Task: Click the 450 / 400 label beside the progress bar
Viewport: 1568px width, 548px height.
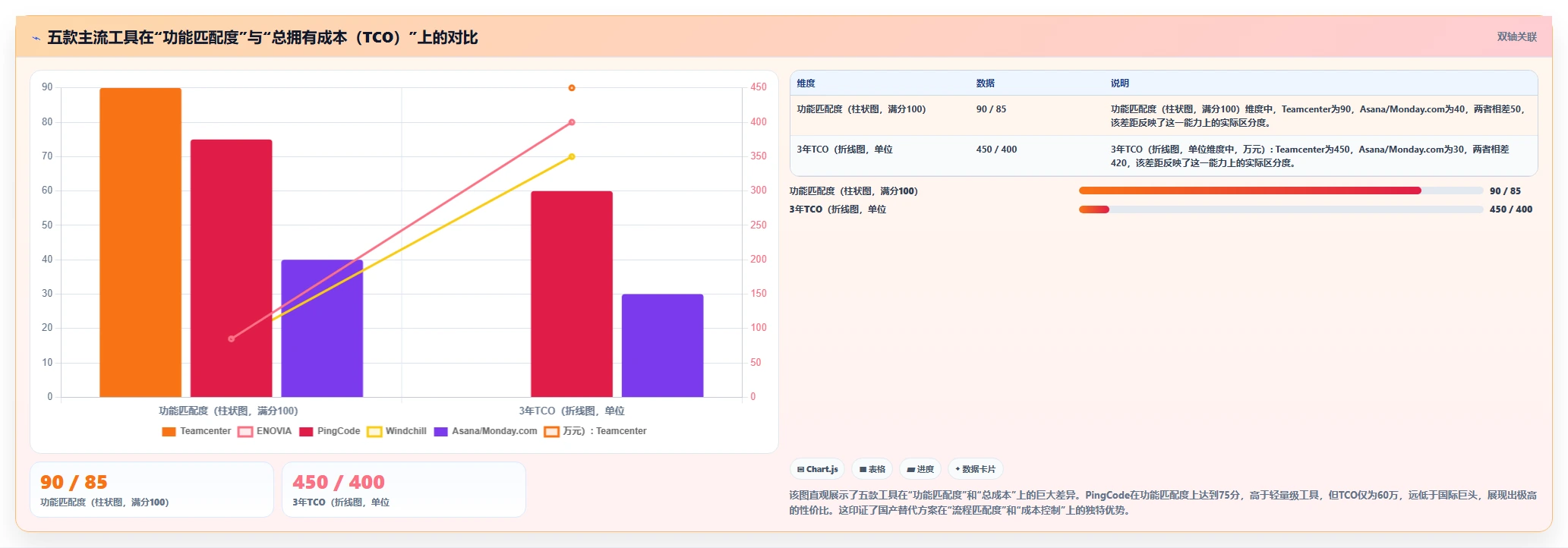Action: point(1511,209)
